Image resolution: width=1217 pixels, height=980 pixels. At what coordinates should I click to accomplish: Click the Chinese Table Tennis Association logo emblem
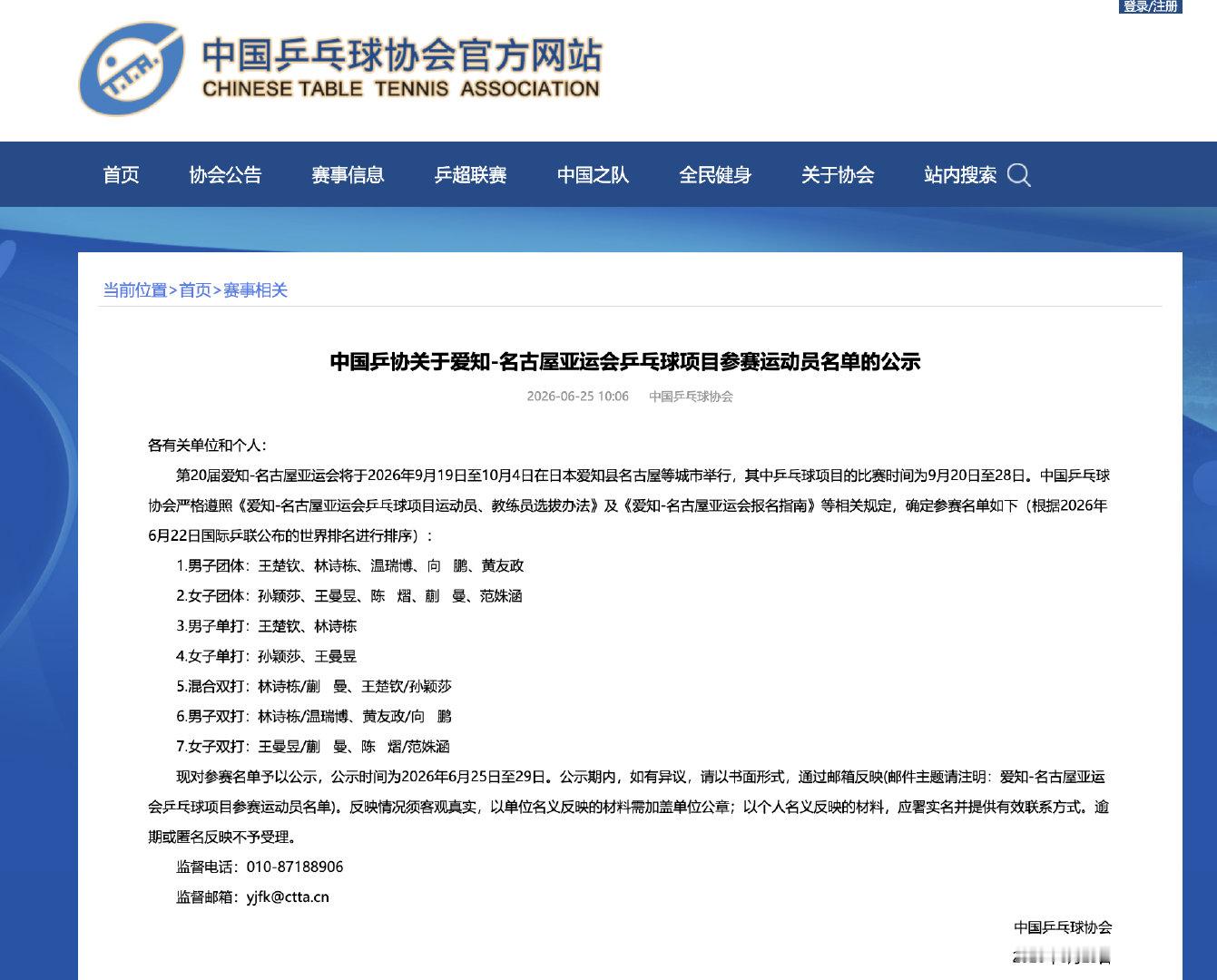[x=132, y=69]
